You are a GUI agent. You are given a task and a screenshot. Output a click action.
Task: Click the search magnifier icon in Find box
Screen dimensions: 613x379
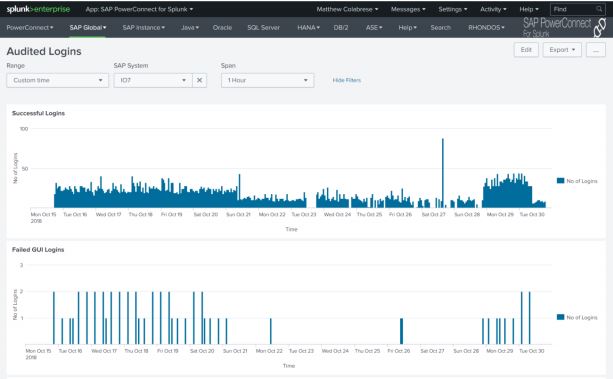(x=599, y=9)
